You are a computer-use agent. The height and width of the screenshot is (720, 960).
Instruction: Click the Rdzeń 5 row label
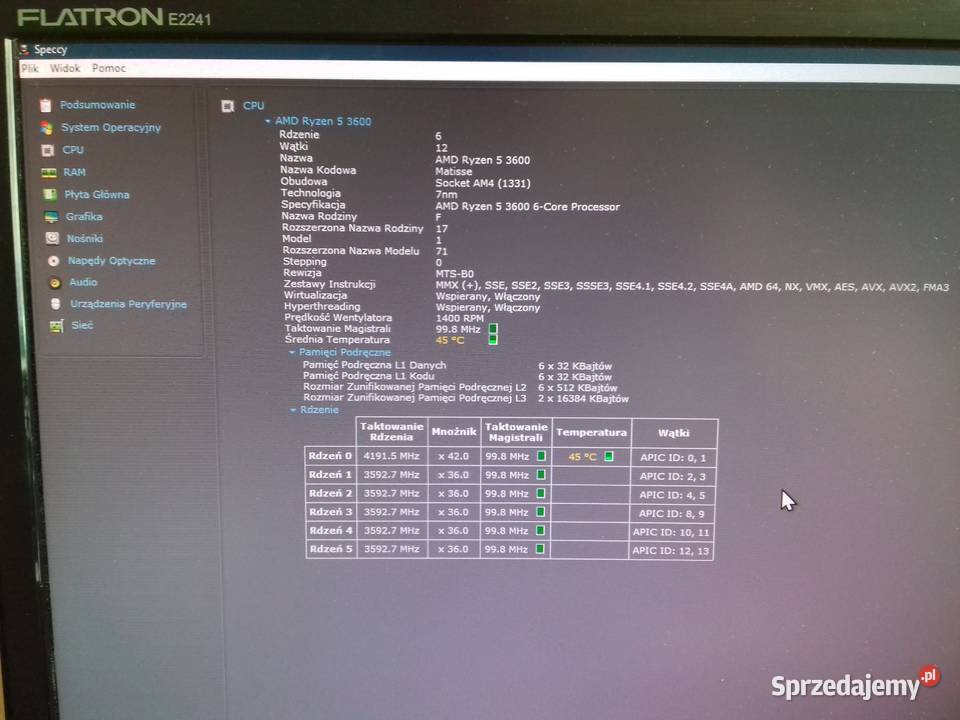[331, 549]
